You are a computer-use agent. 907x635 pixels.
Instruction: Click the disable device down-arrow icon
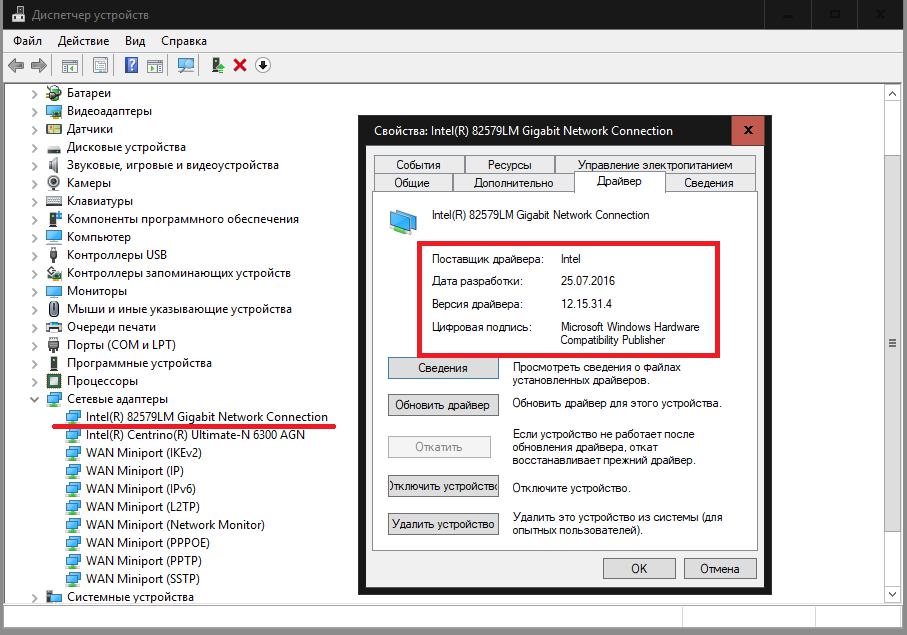[263, 65]
